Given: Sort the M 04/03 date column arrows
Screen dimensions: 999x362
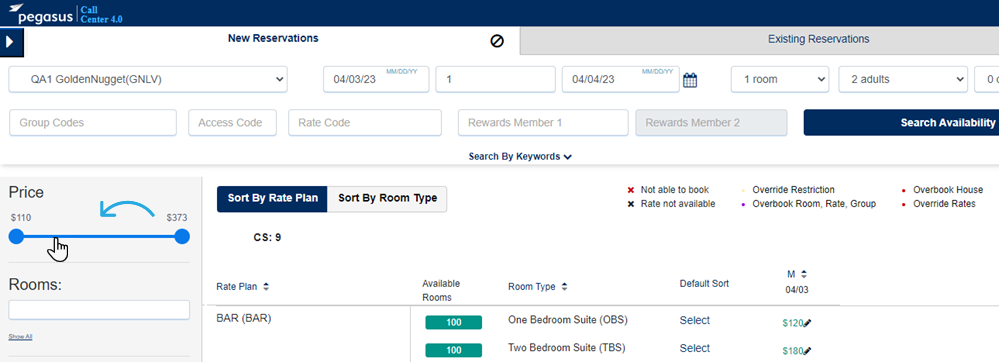Looking at the screenshot, I should pyautogui.click(x=803, y=274).
